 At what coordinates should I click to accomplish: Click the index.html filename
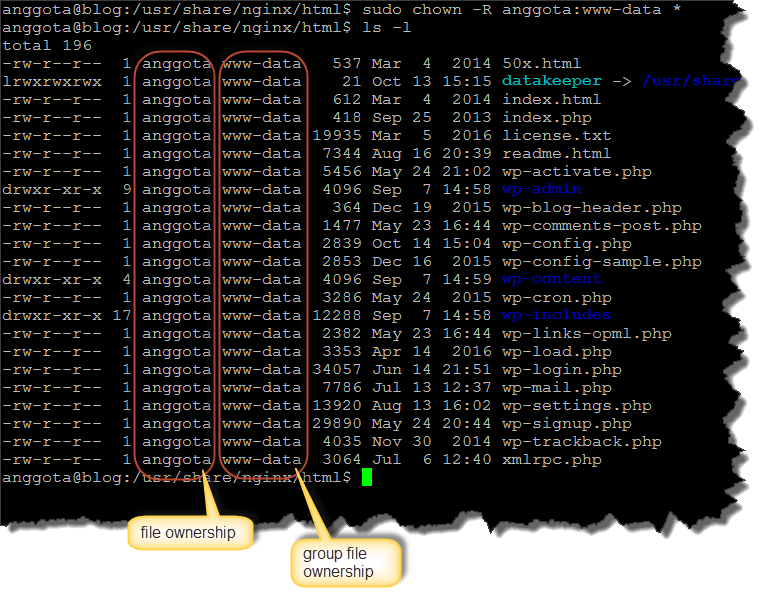pyautogui.click(x=551, y=99)
